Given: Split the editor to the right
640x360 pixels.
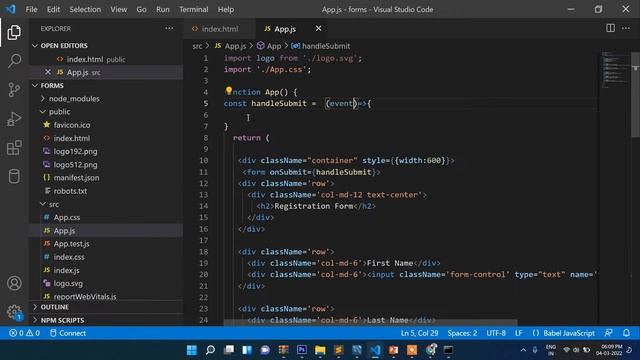Looking at the screenshot, I should [610, 28].
